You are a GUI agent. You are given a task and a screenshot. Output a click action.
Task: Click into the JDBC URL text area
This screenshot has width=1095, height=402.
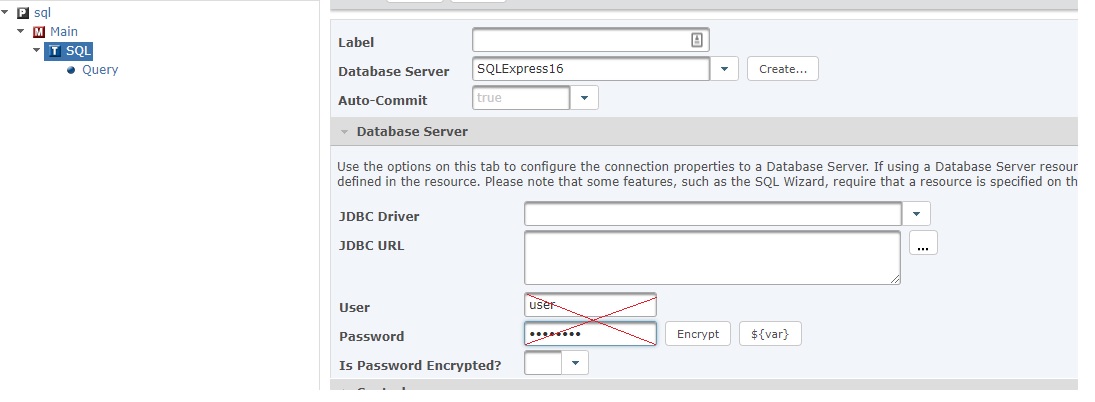[x=711, y=258]
